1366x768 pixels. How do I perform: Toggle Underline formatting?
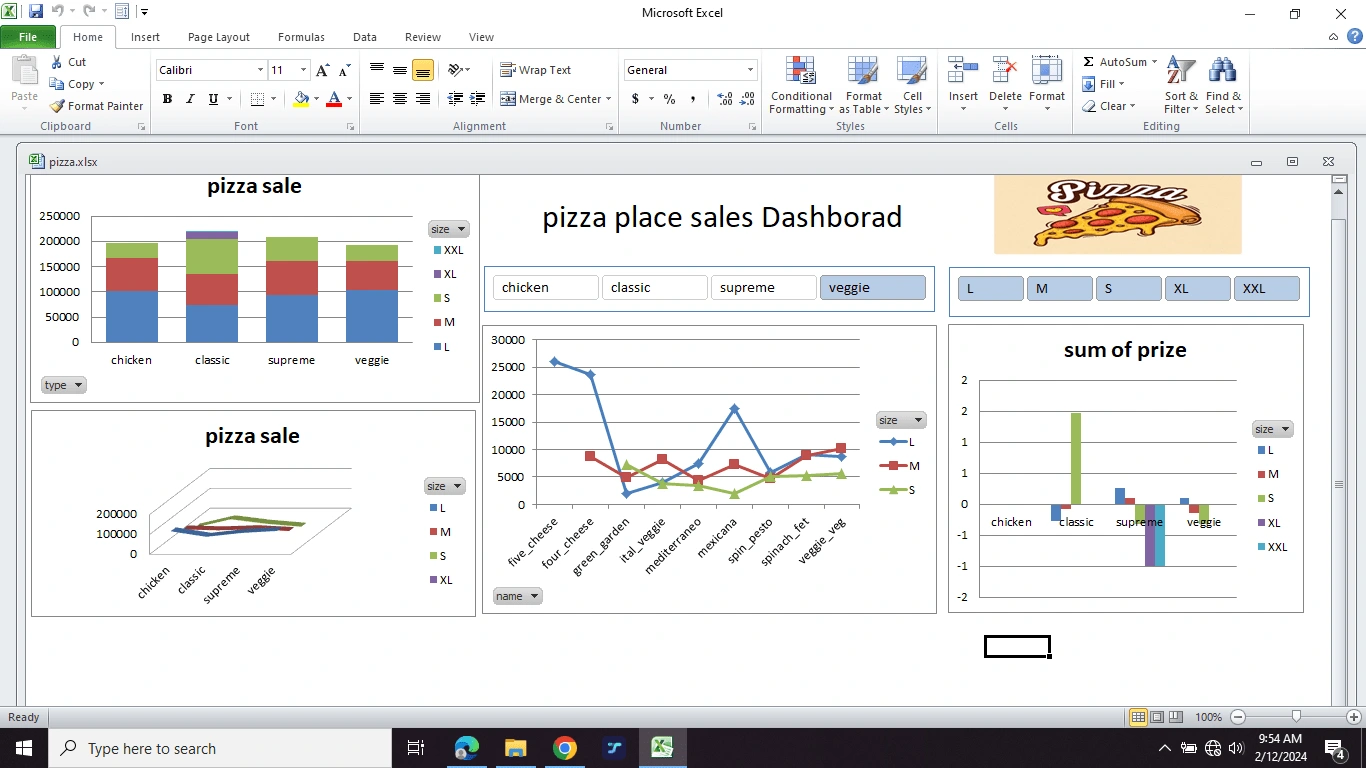tap(213, 99)
